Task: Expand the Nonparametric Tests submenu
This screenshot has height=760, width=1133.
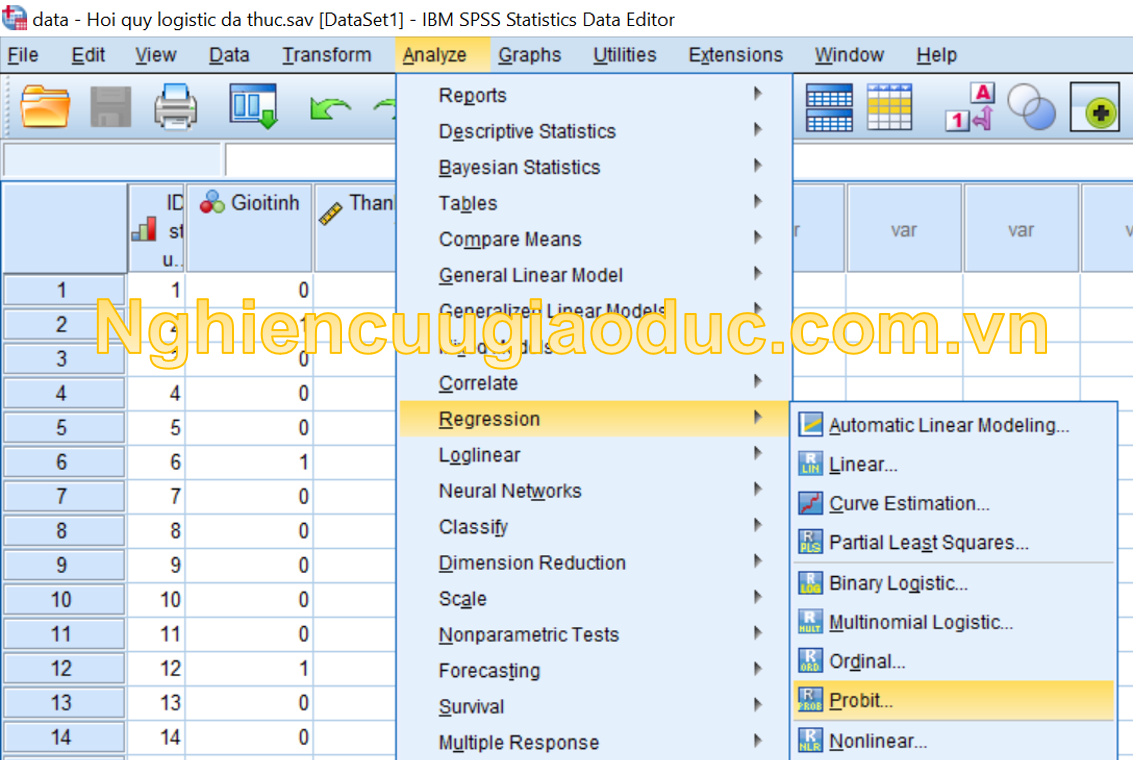Action: pyautogui.click(x=528, y=635)
